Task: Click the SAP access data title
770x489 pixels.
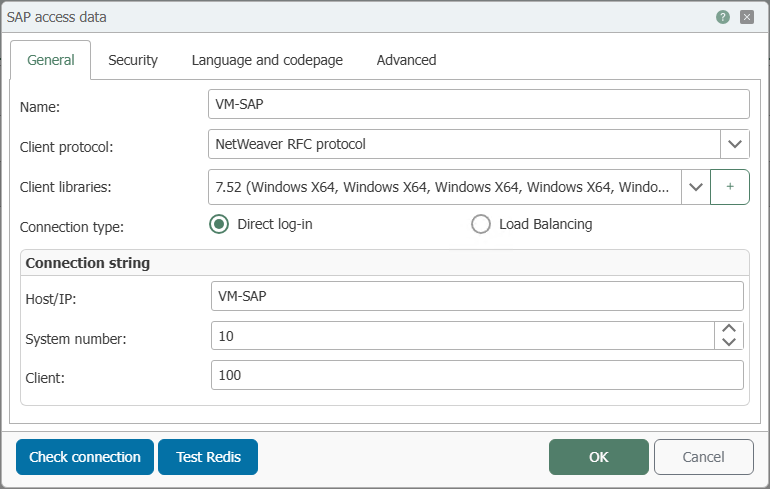Action: tap(56, 17)
